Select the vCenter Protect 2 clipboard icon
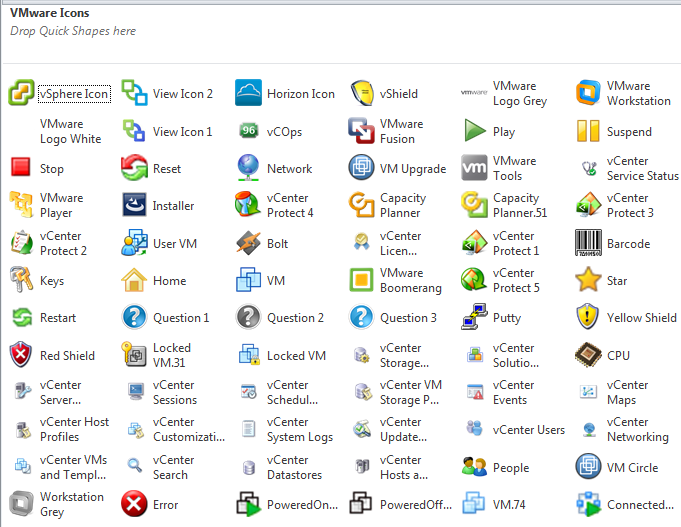The width and height of the screenshot is (681, 527). tap(21, 242)
